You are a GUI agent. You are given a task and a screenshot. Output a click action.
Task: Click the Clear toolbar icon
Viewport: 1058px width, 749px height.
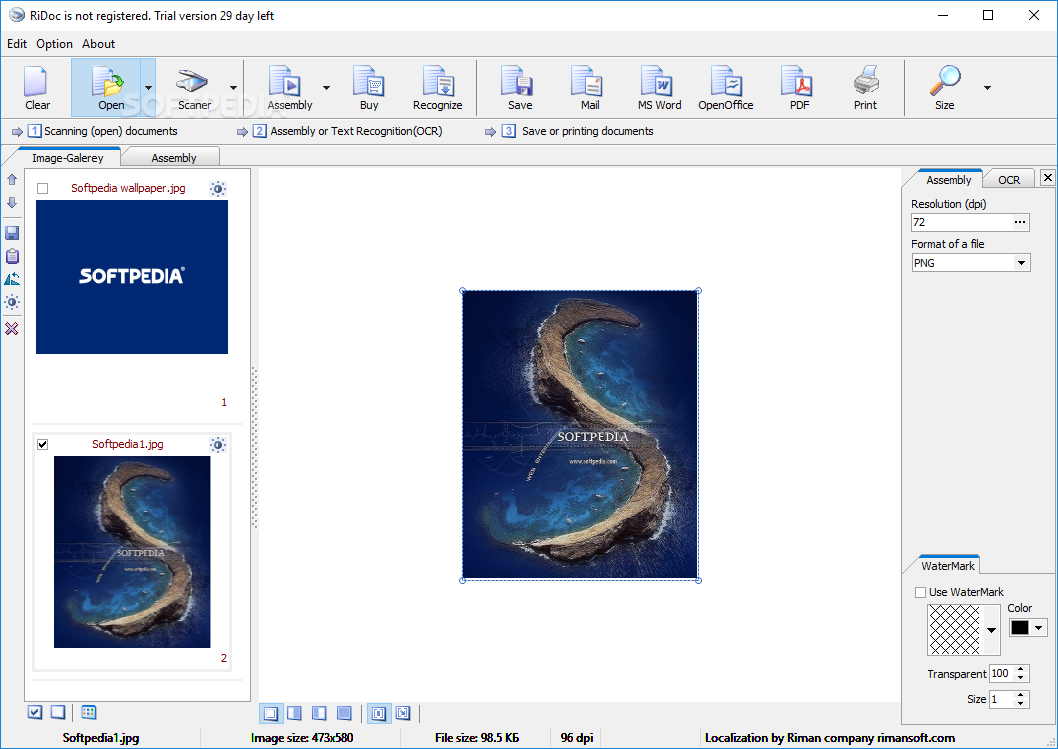click(x=37, y=88)
